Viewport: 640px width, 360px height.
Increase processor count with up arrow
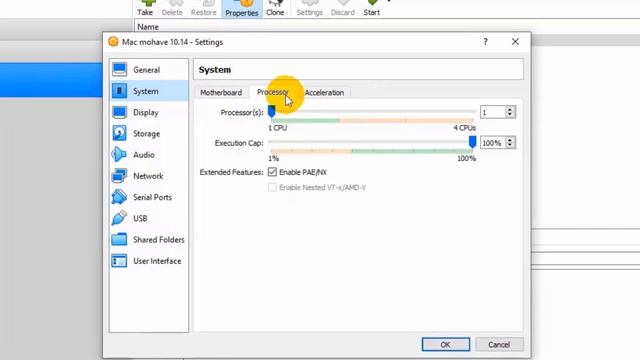510,109
